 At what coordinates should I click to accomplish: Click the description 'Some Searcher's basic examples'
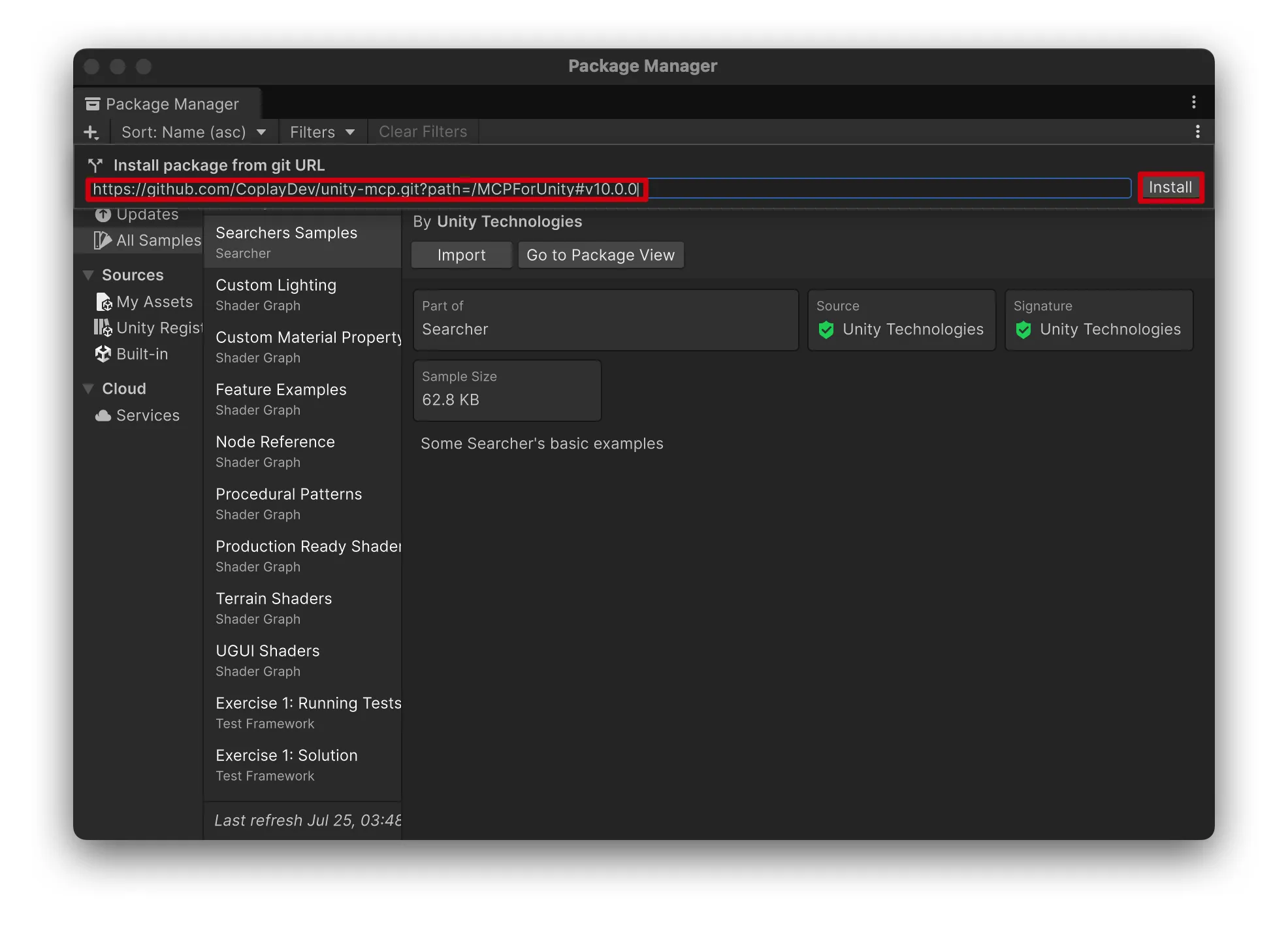click(542, 444)
